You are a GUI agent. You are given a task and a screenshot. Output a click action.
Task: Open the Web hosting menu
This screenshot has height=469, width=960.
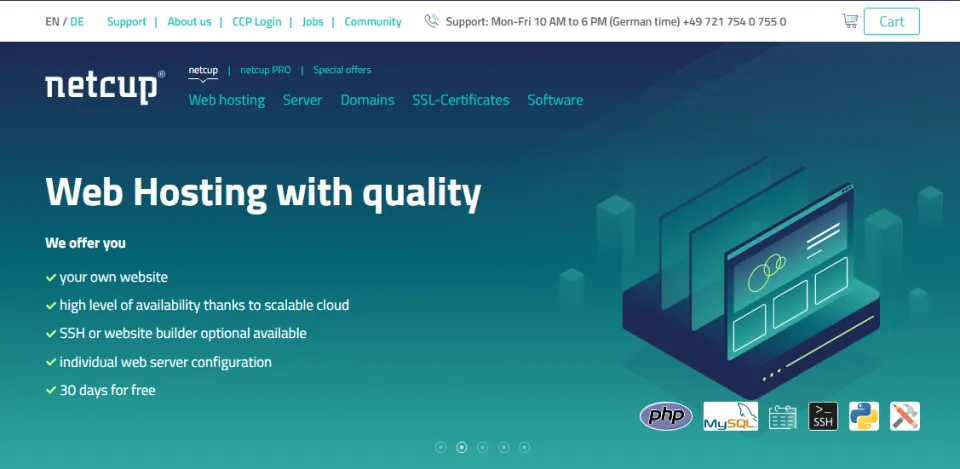pyautogui.click(x=227, y=100)
